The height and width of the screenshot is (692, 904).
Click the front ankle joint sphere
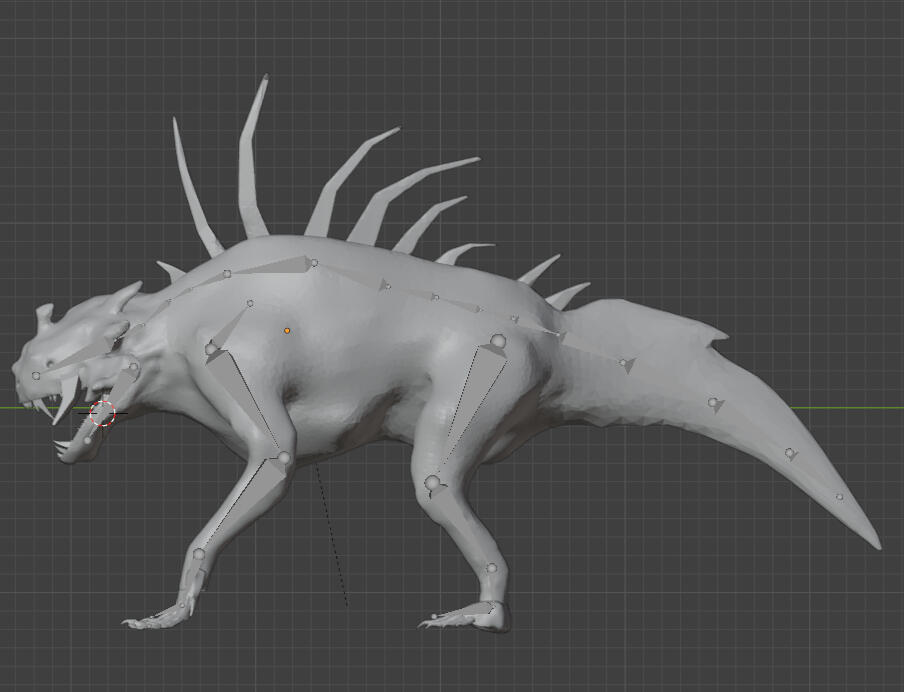[199, 554]
